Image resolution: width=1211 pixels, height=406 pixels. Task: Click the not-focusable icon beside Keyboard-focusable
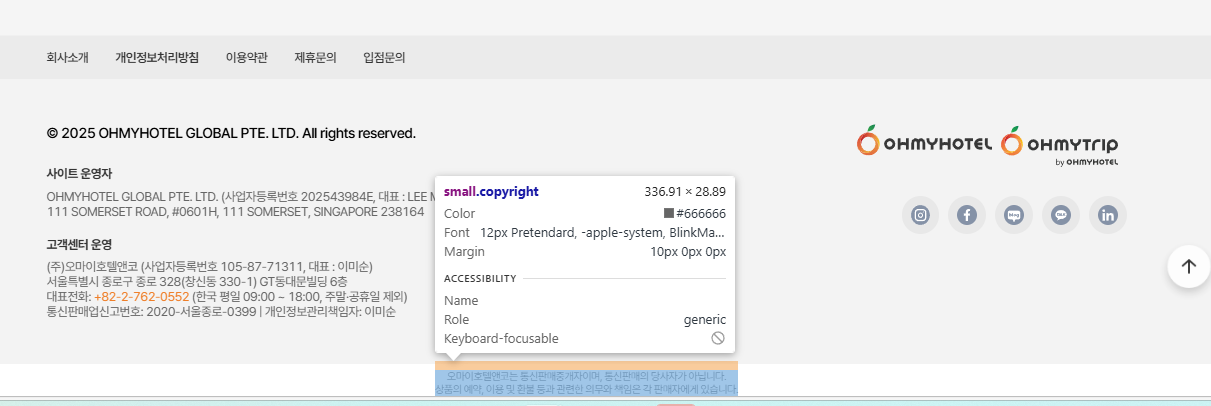click(x=718, y=339)
